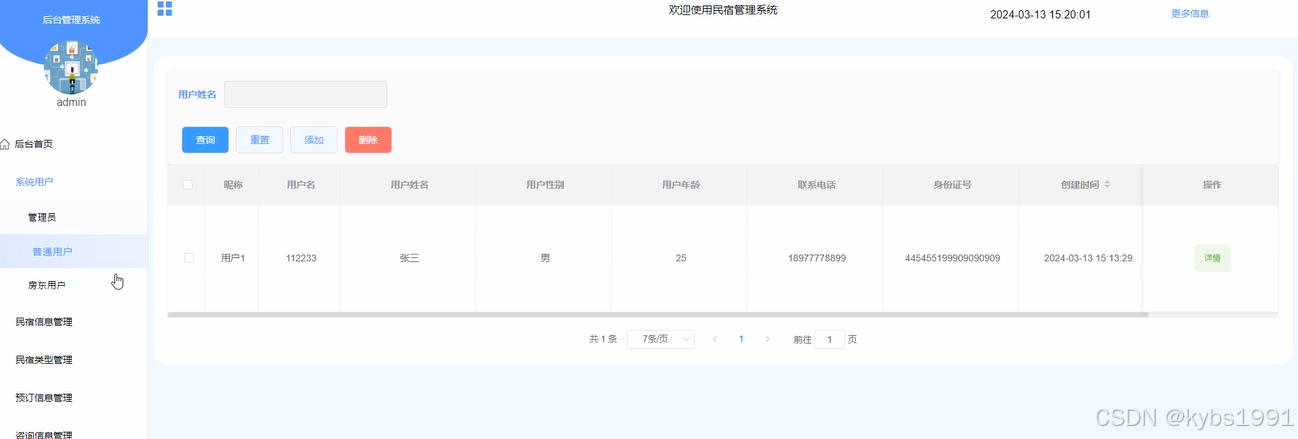Go to previous page arrow
Screen dimensions: 1298x439
(x=715, y=339)
